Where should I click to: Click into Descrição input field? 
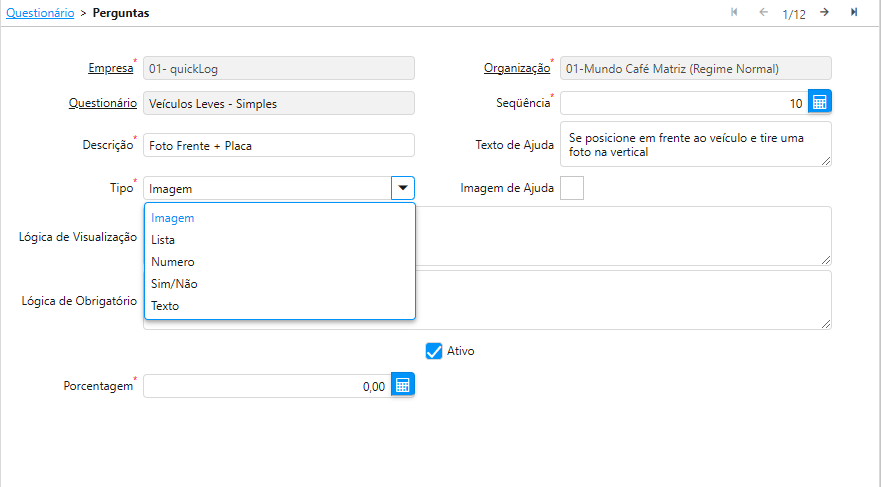tap(278, 146)
